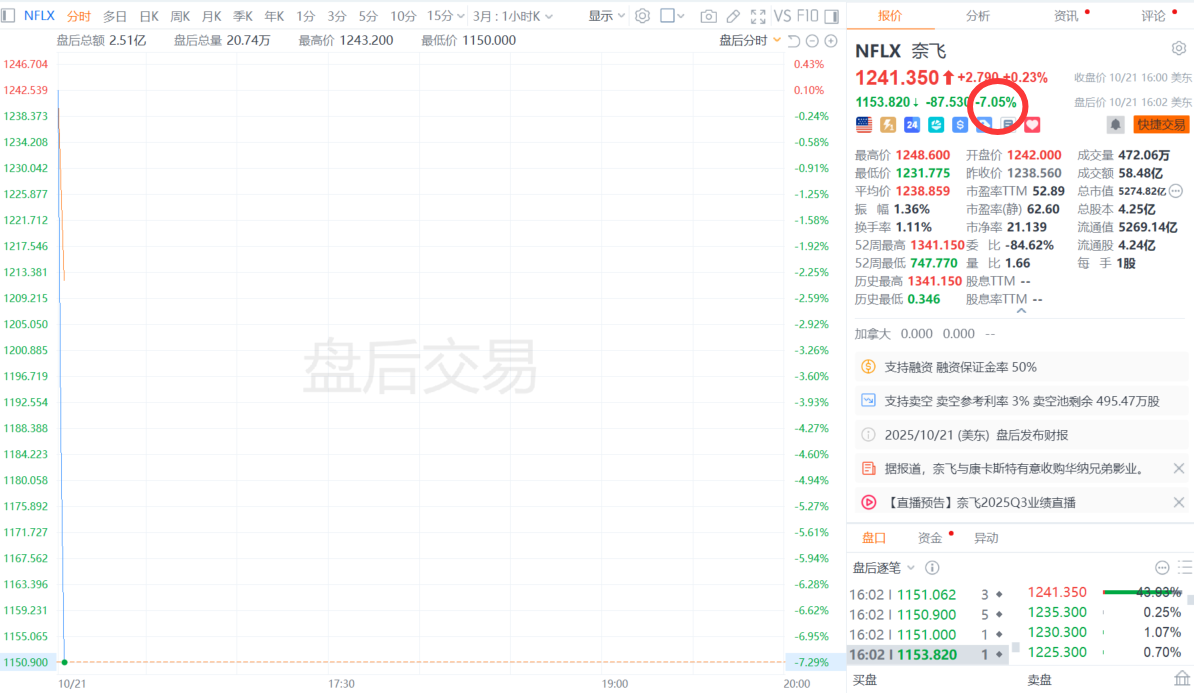The image size is (1194, 693).
Task: Click the 快捷交易 quick trade button
Action: pos(1160,125)
